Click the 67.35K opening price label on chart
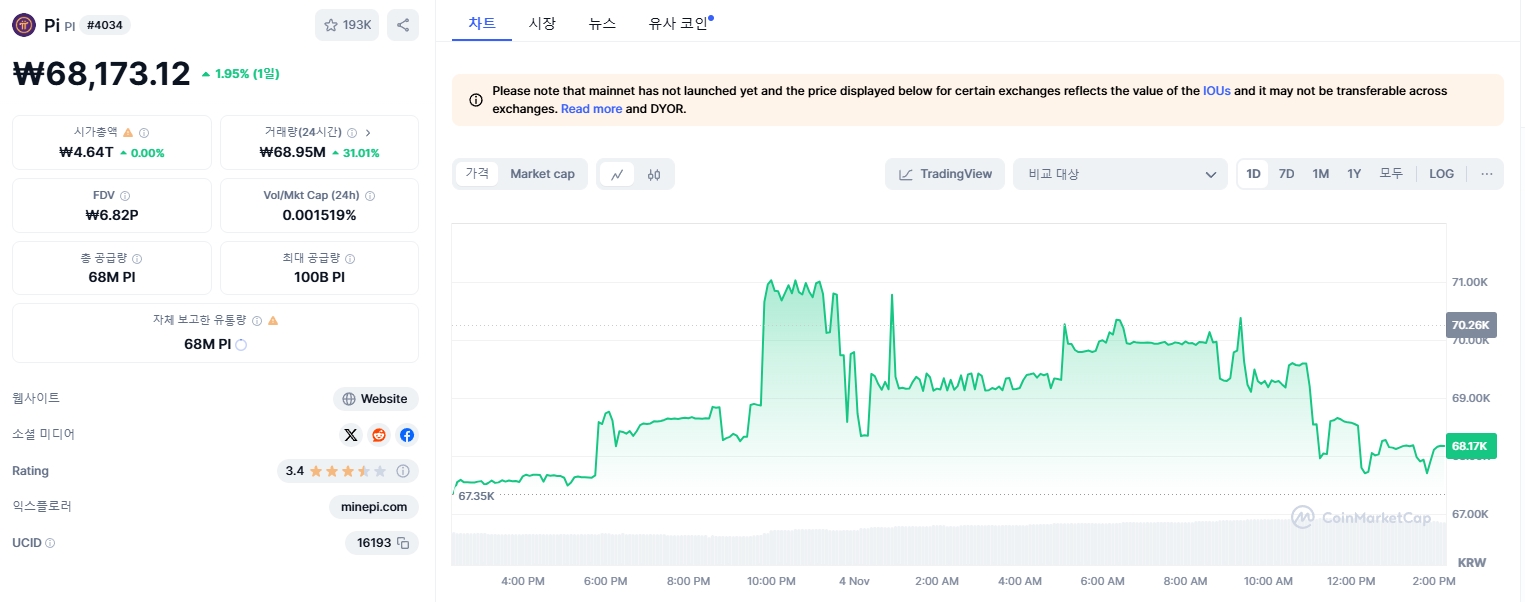 click(476, 496)
